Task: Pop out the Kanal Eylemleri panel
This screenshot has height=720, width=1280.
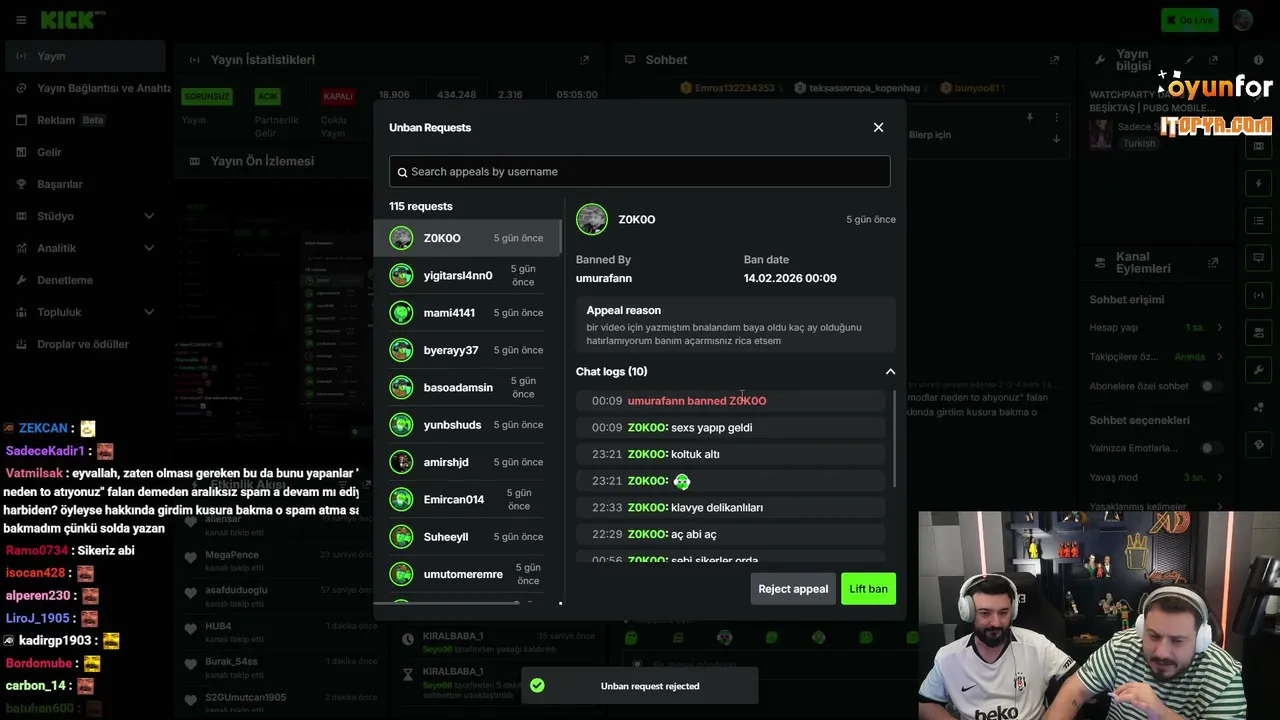Action: click(1213, 262)
